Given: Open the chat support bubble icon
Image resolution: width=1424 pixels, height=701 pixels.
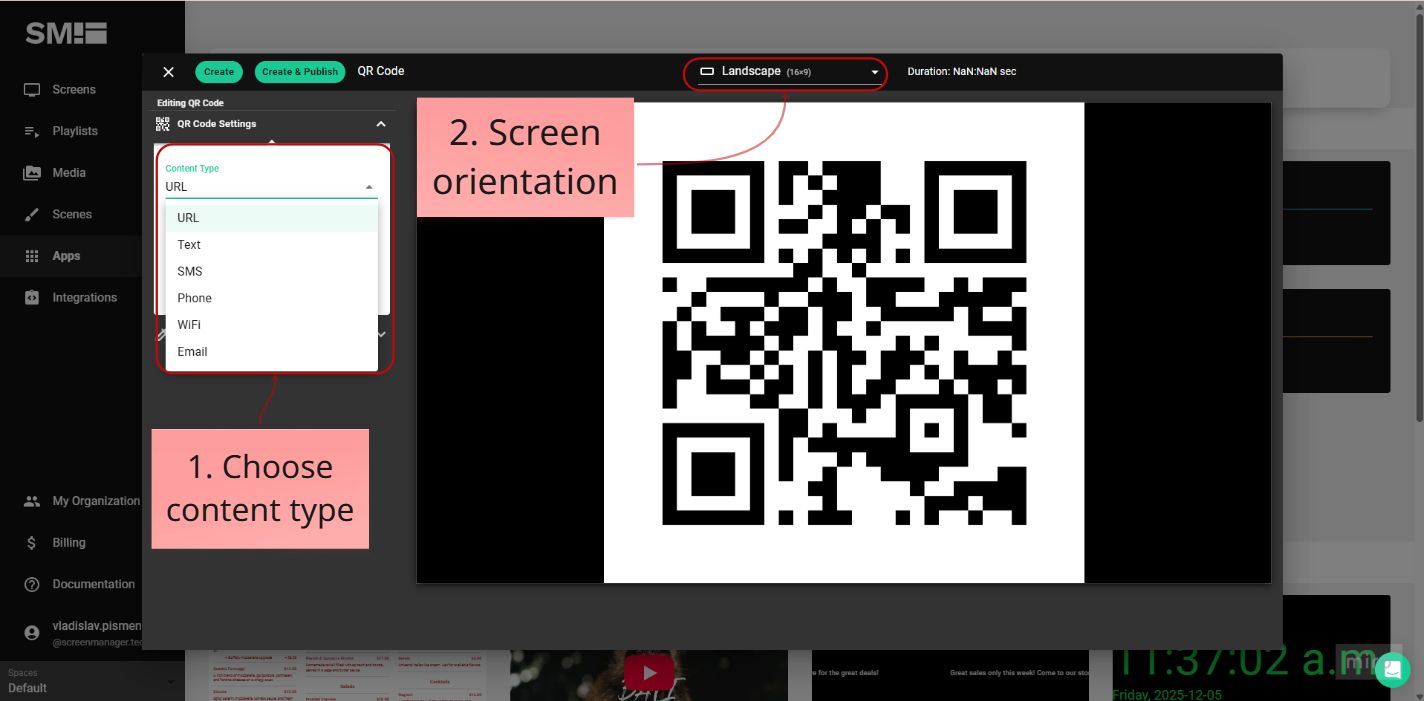Looking at the screenshot, I should tap(1393, 670).
